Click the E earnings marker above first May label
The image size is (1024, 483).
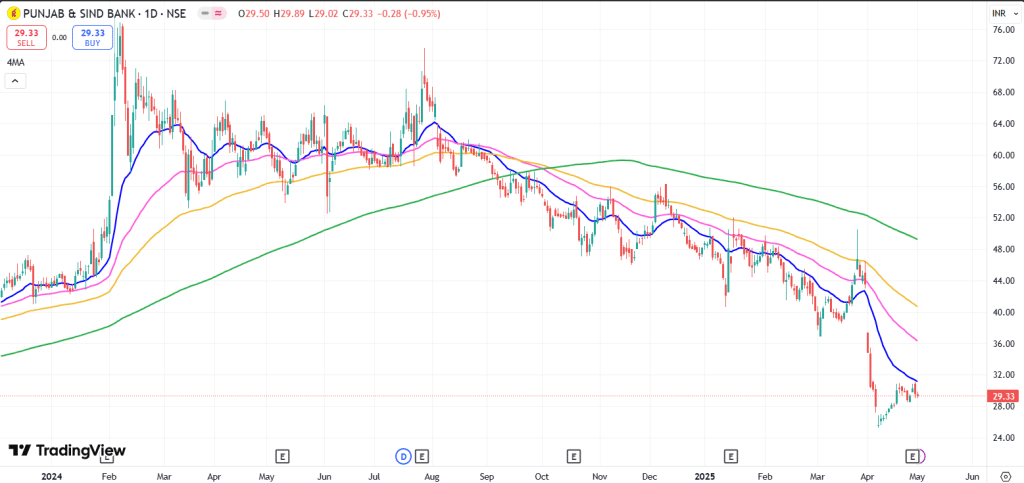click(282, 456)
